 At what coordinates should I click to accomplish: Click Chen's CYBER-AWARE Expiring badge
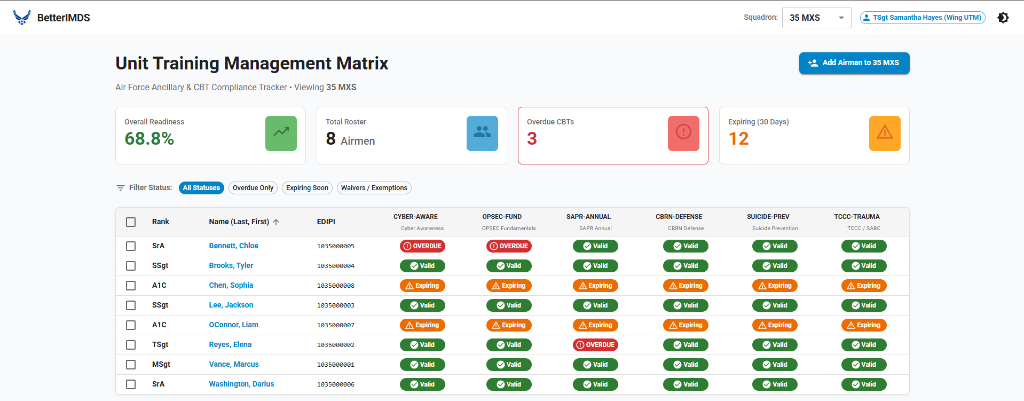click(422, 285)
